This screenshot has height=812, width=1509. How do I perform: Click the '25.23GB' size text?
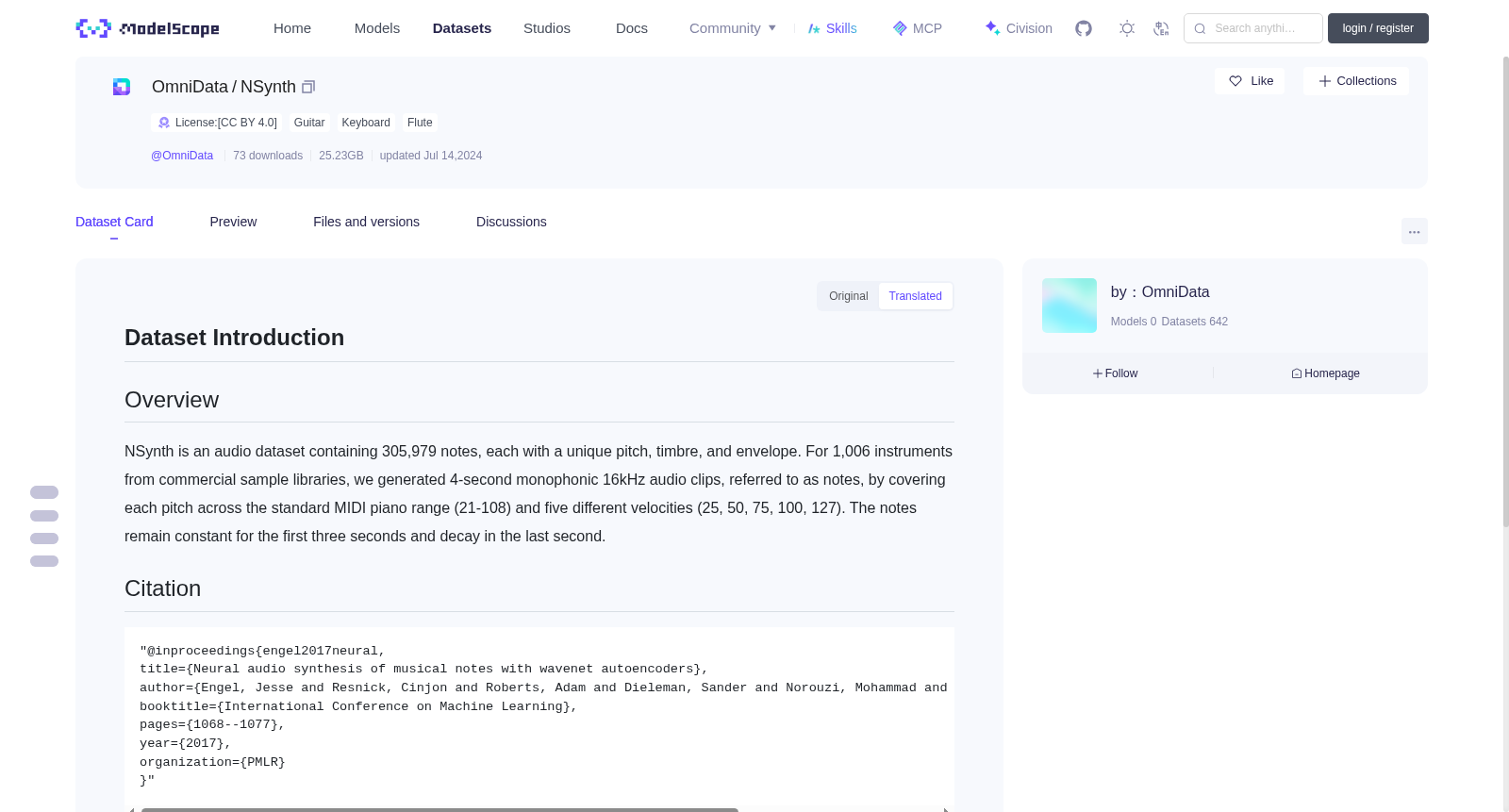(x=341, y=156)
